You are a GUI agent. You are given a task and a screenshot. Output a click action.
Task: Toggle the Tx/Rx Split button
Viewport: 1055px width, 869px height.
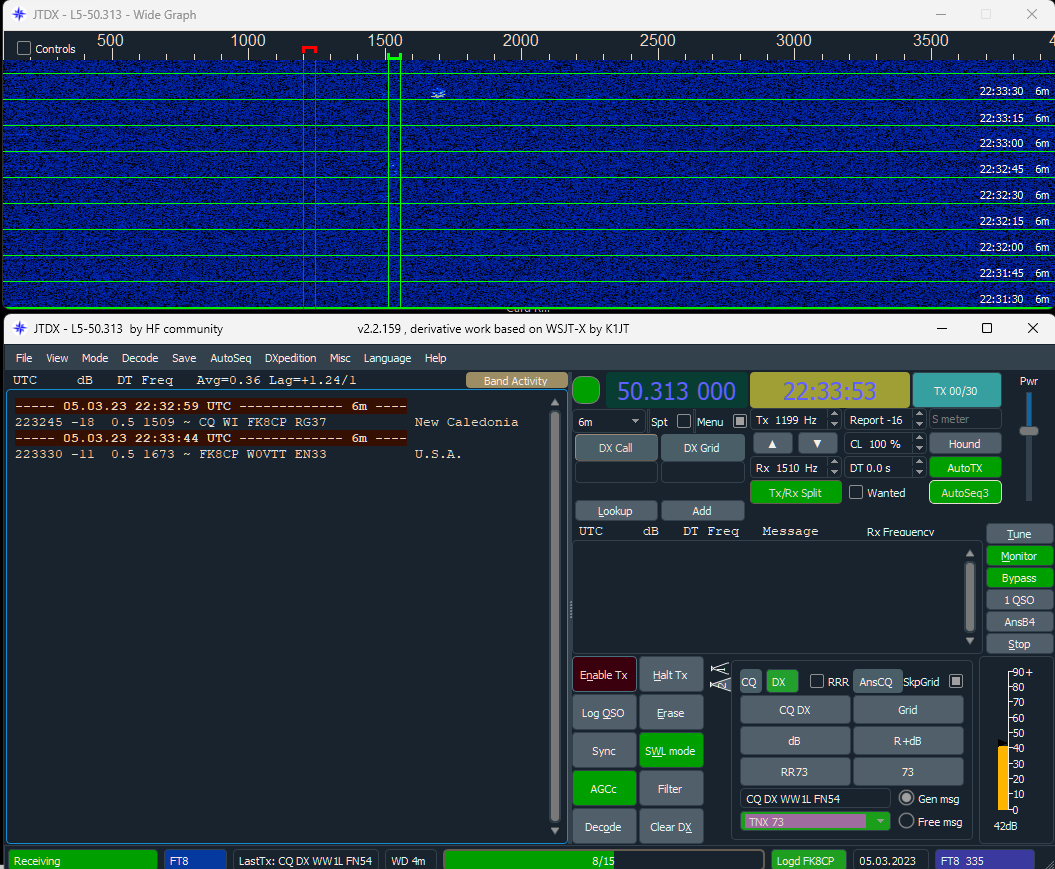click(795, 492)
